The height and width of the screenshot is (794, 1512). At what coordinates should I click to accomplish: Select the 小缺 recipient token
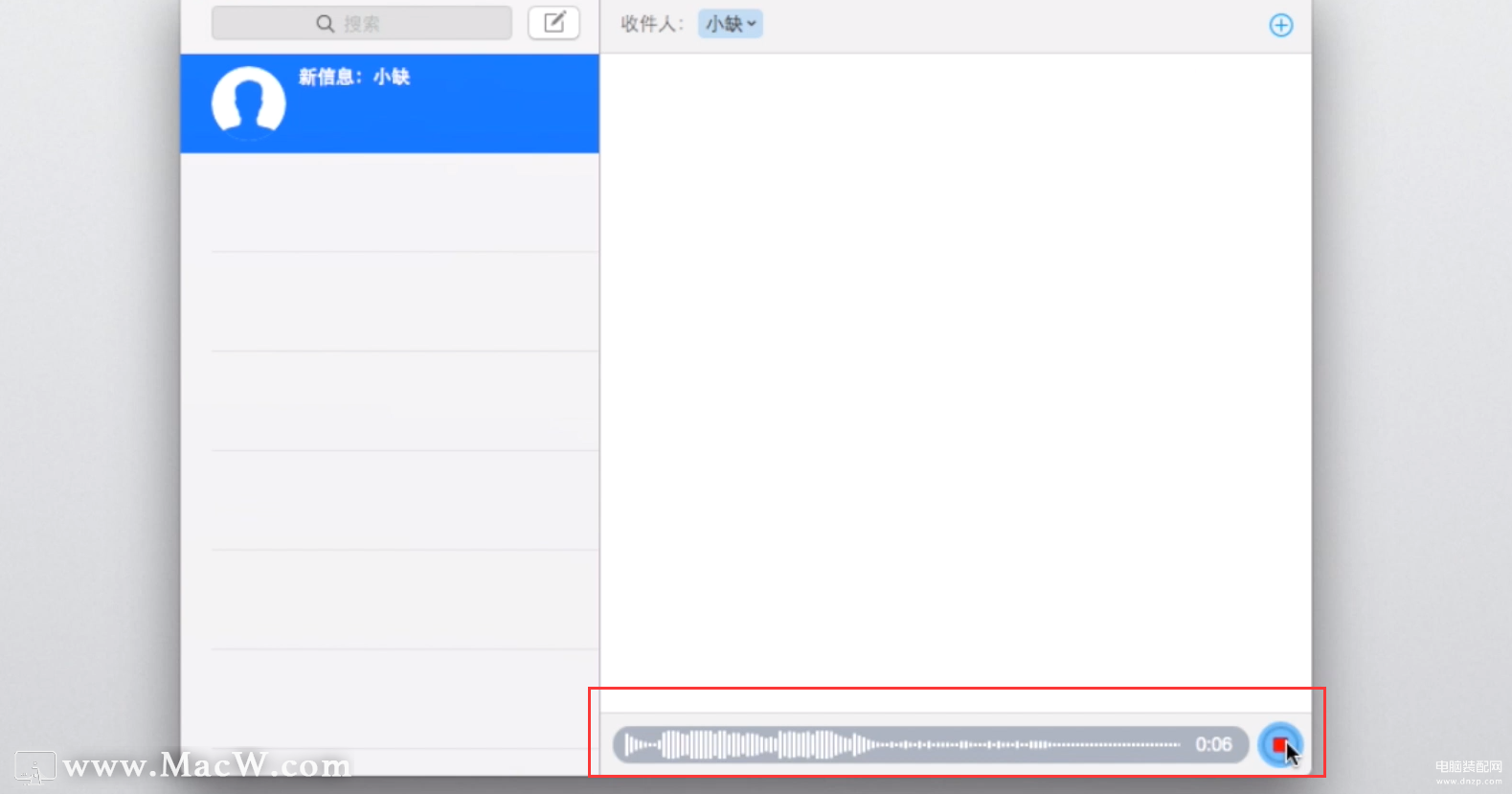[x=731, y=24]
